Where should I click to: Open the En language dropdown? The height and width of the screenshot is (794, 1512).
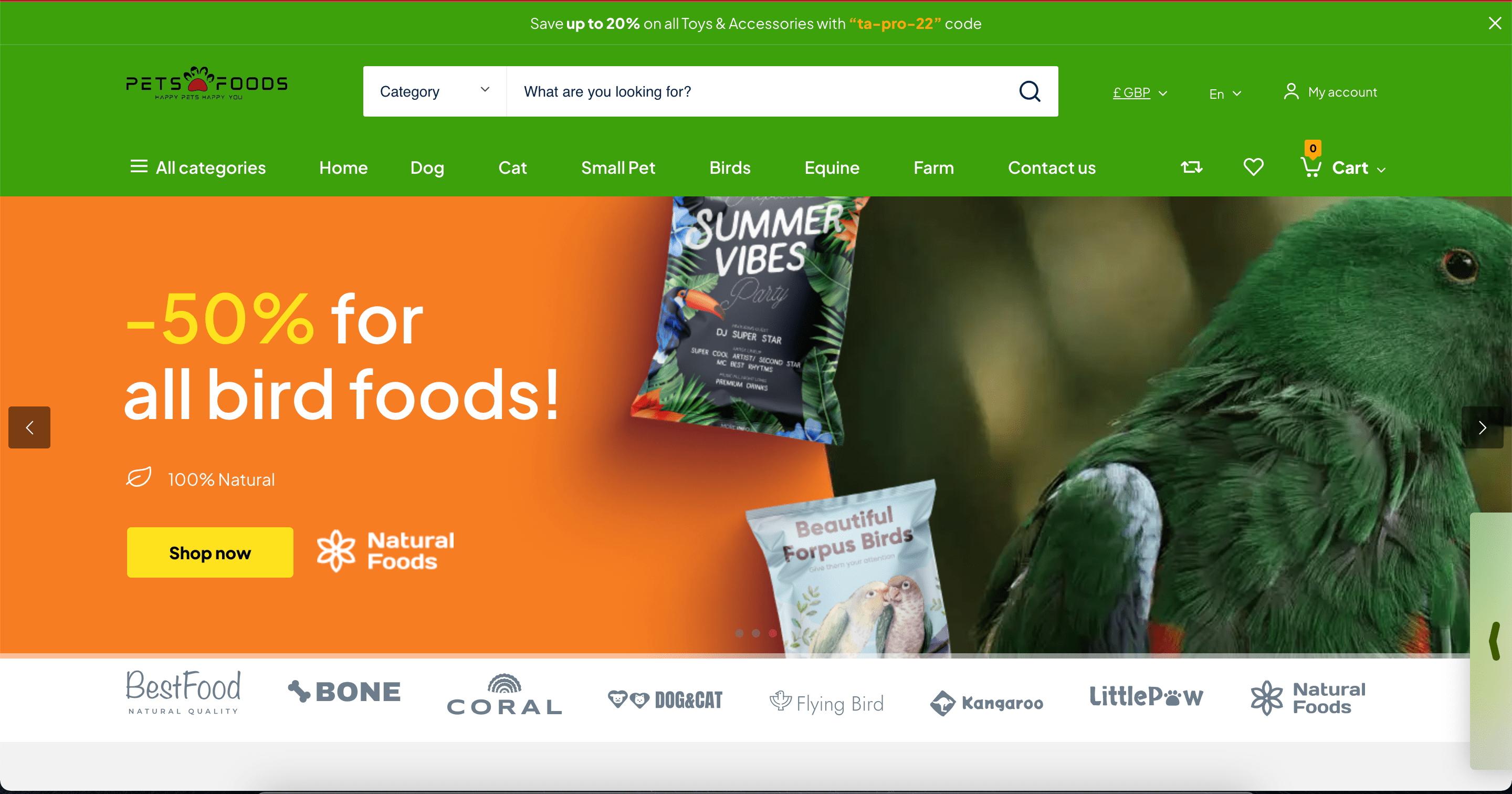pos(1225,94)
